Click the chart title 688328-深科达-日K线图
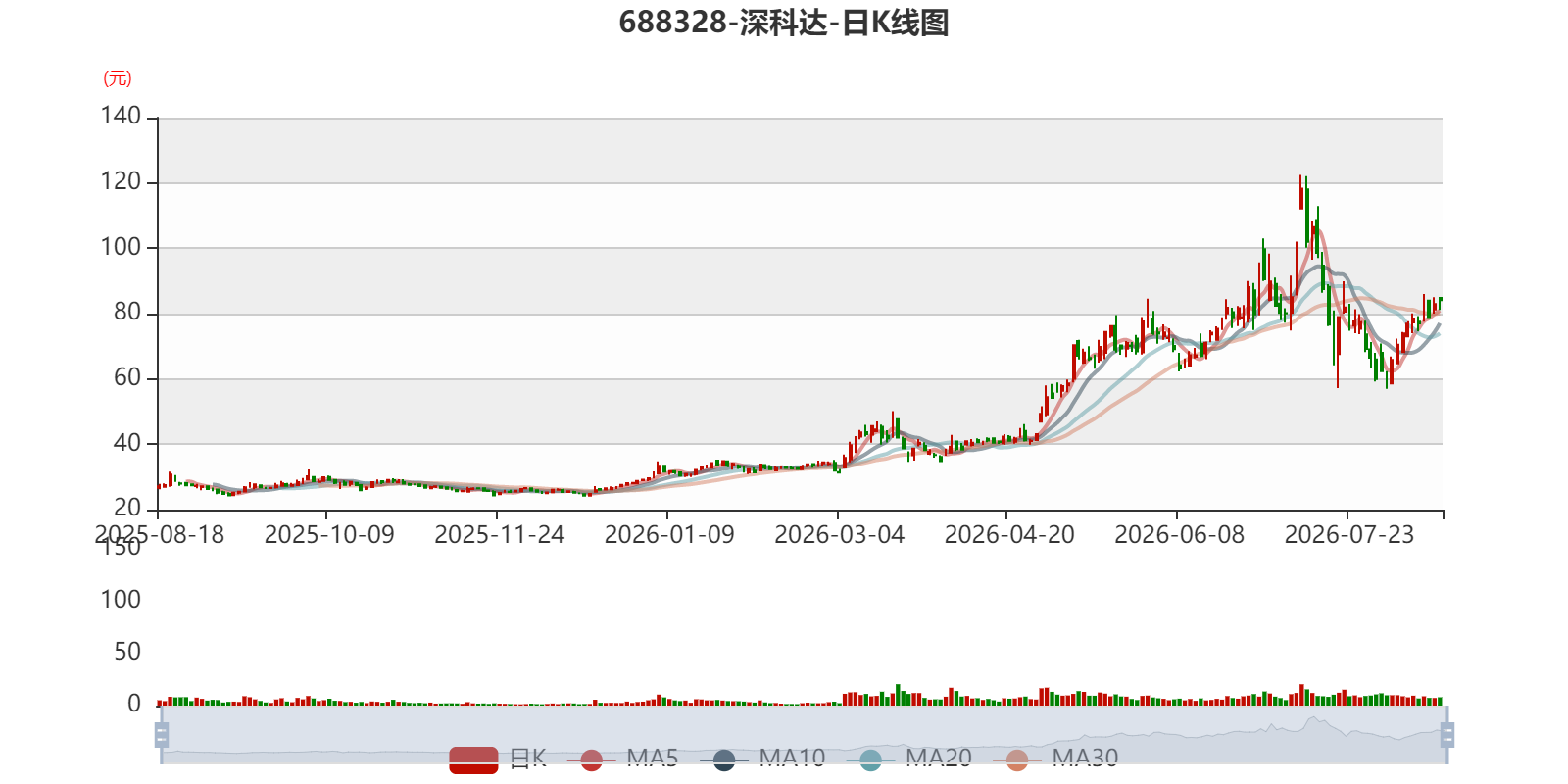Screen dimensions: 1568x784 pyautogui.click(x=784, y=23)
